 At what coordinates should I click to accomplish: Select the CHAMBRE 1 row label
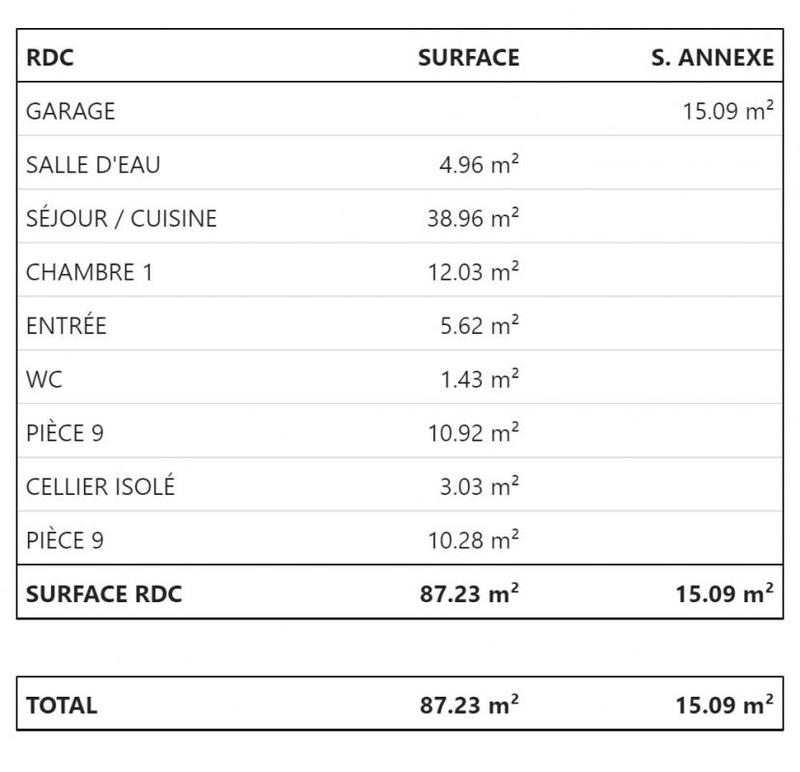[x=89, y=272]
